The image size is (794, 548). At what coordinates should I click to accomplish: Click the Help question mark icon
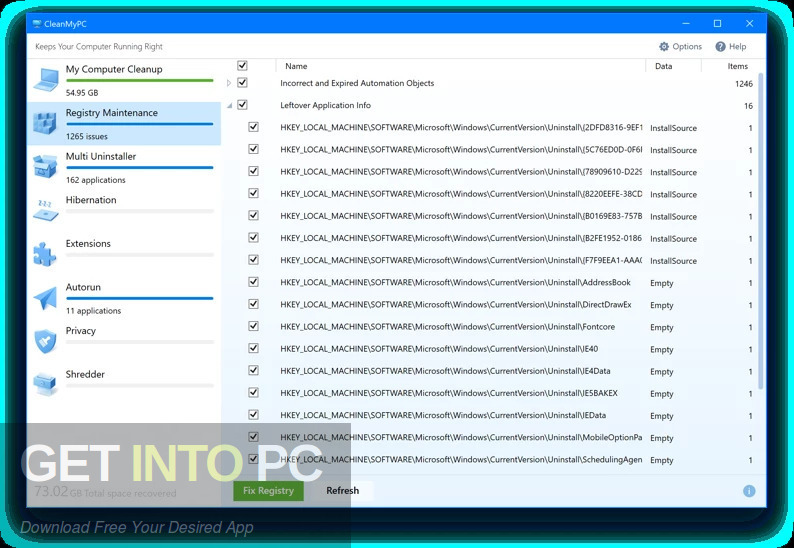[720, 47]
